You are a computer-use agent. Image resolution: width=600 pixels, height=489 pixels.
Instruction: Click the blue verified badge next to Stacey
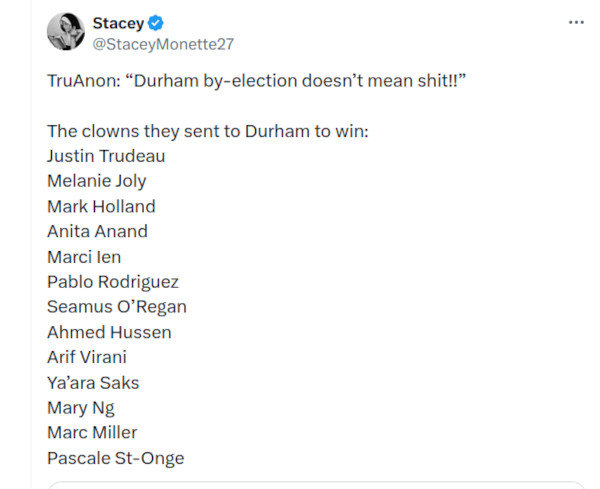tap(156, 23)
